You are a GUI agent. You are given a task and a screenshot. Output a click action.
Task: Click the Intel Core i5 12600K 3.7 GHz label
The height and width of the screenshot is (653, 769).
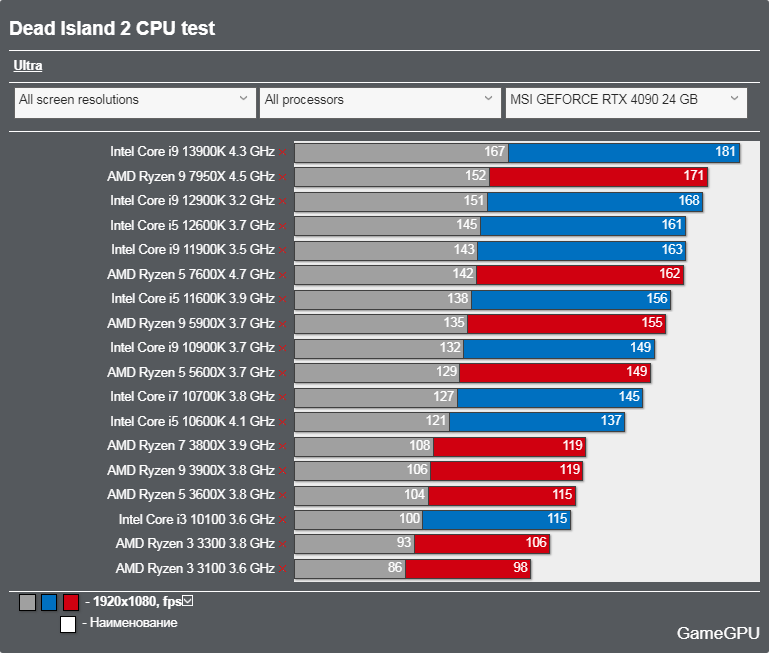tap(192, 225)
